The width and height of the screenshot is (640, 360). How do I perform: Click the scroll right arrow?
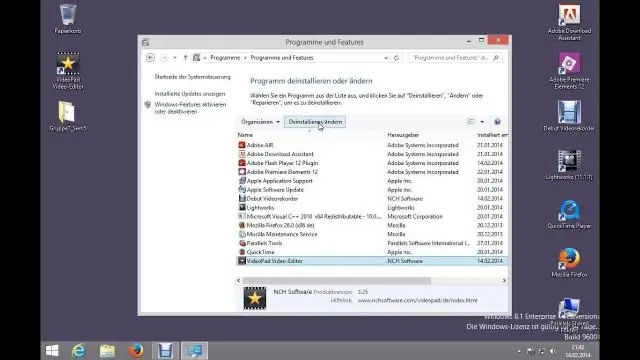point(504,281)
